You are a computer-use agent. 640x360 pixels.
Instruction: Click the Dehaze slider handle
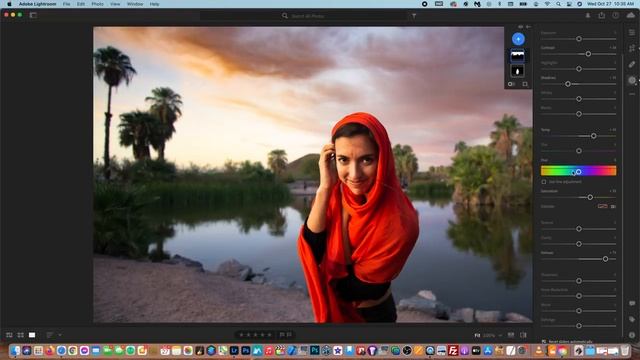(605, 259)
